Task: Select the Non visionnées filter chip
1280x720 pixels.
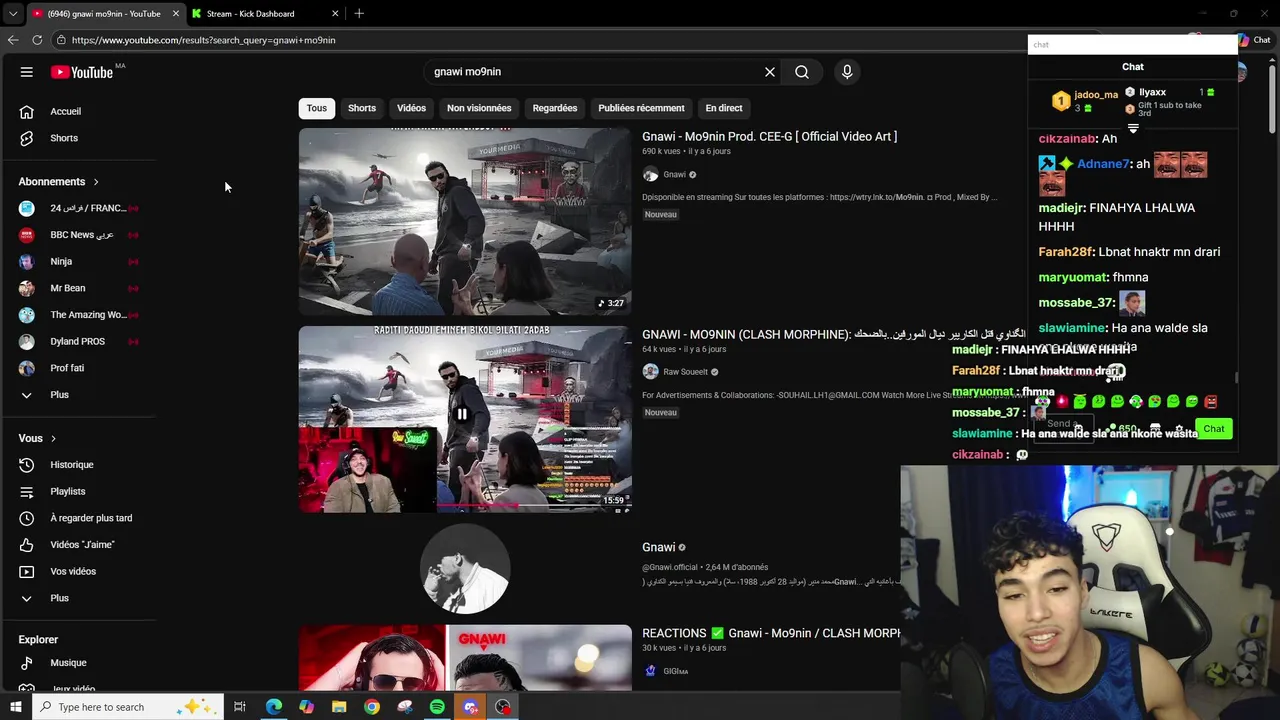Action: pyautogui.click(x=479, y=108)
